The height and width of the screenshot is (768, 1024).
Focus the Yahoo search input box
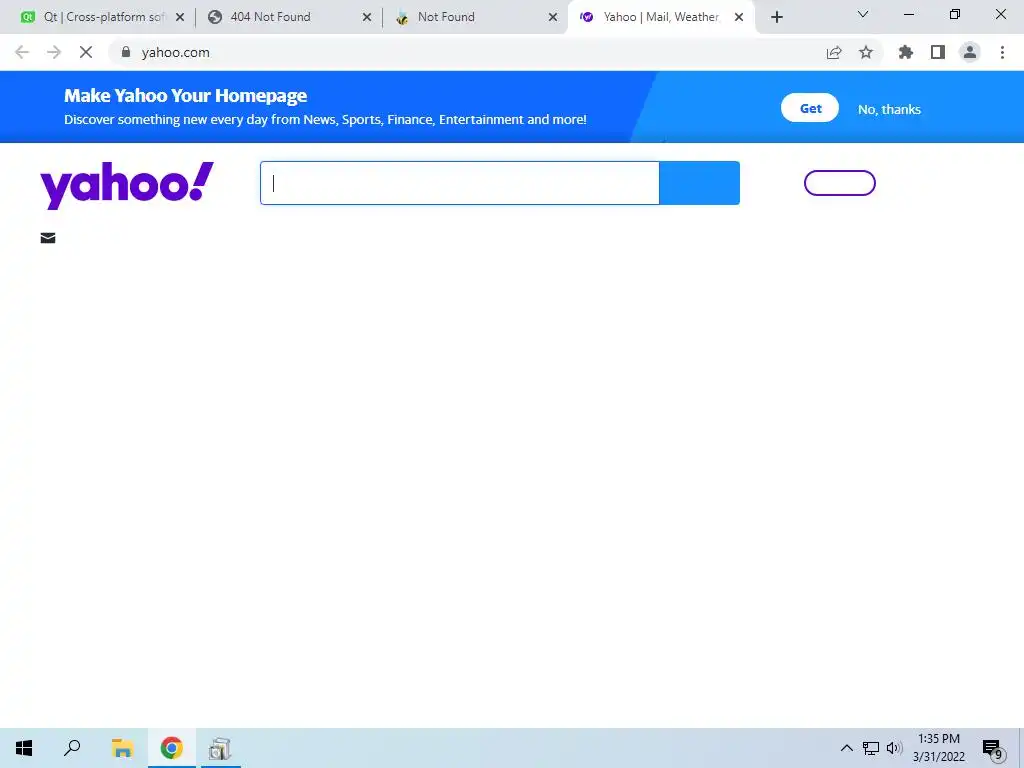(460, 183)
